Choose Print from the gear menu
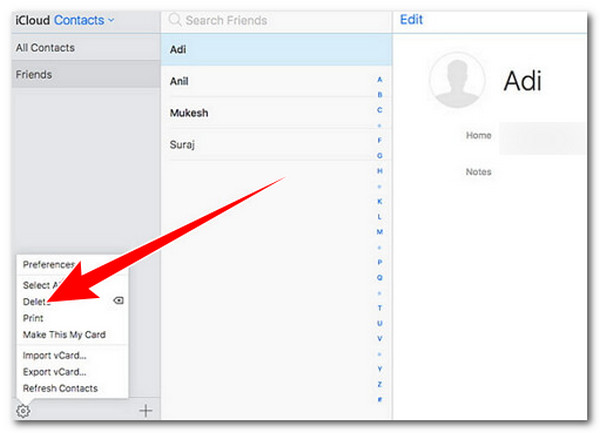 point(34,318)
